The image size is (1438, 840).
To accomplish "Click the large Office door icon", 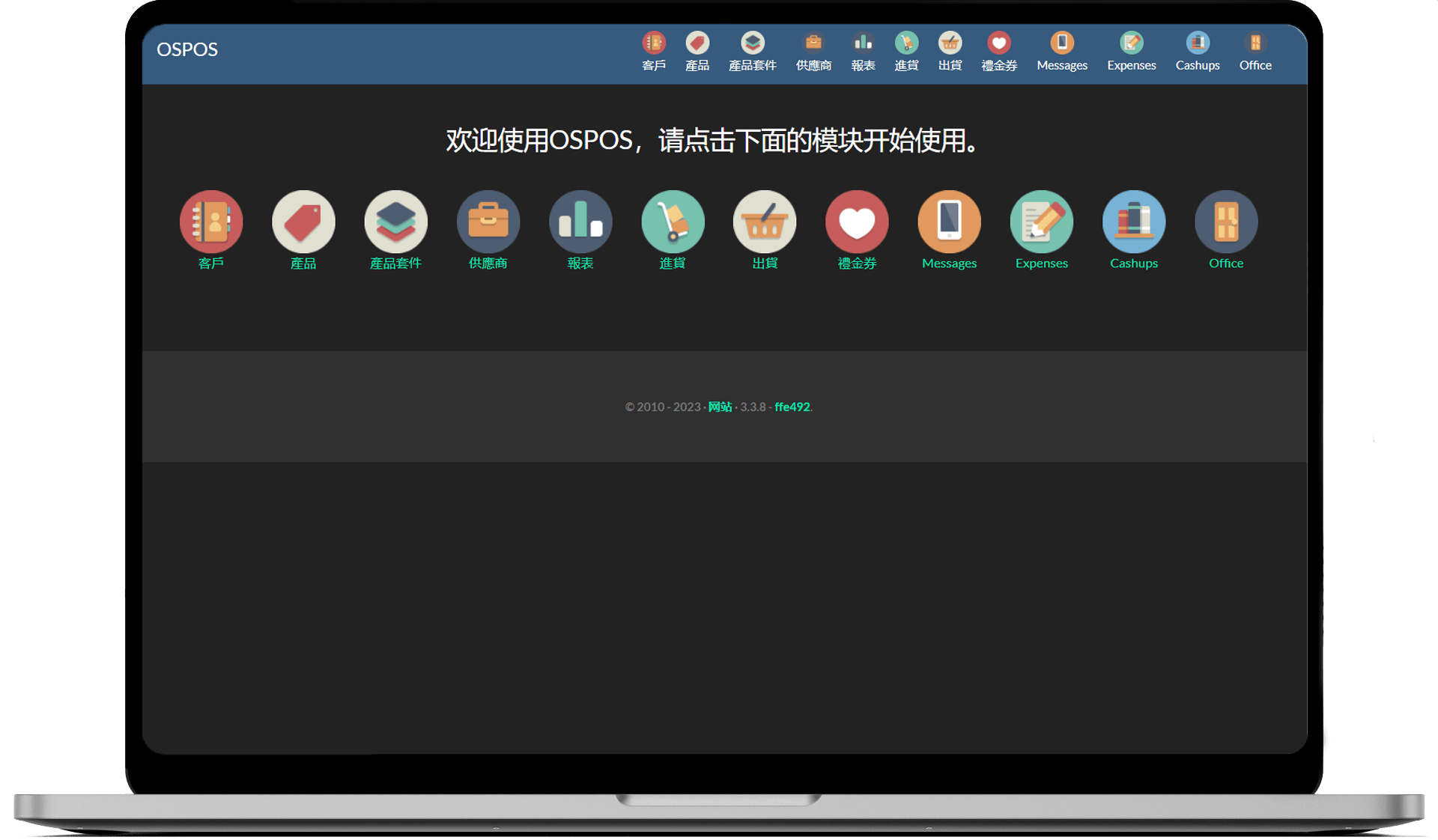I will 1226,222.
